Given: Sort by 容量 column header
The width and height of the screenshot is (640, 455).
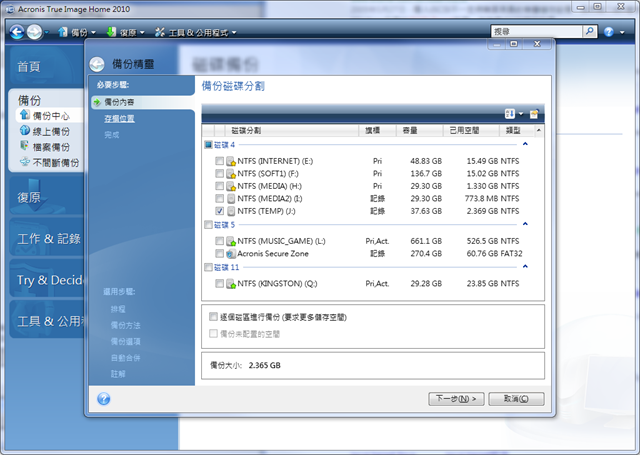Looking at the screenshot, I should [x=419, y=130].
